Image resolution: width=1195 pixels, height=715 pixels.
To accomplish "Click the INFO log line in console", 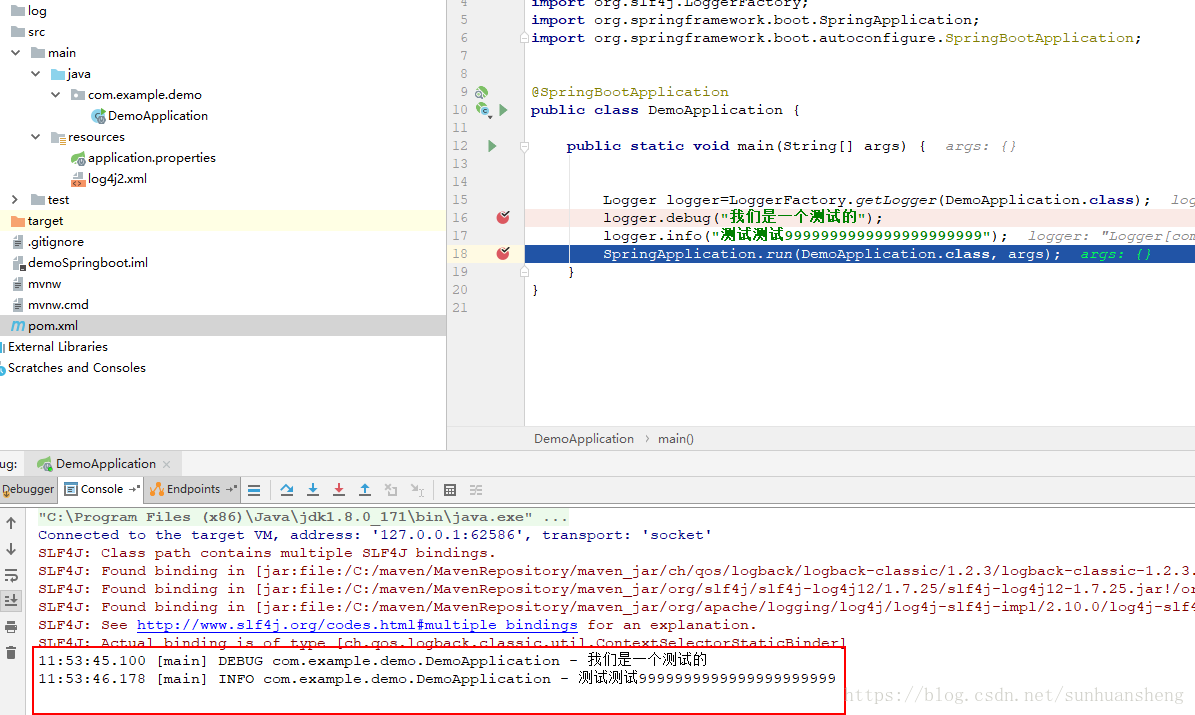I will click(x=437, y=678).
